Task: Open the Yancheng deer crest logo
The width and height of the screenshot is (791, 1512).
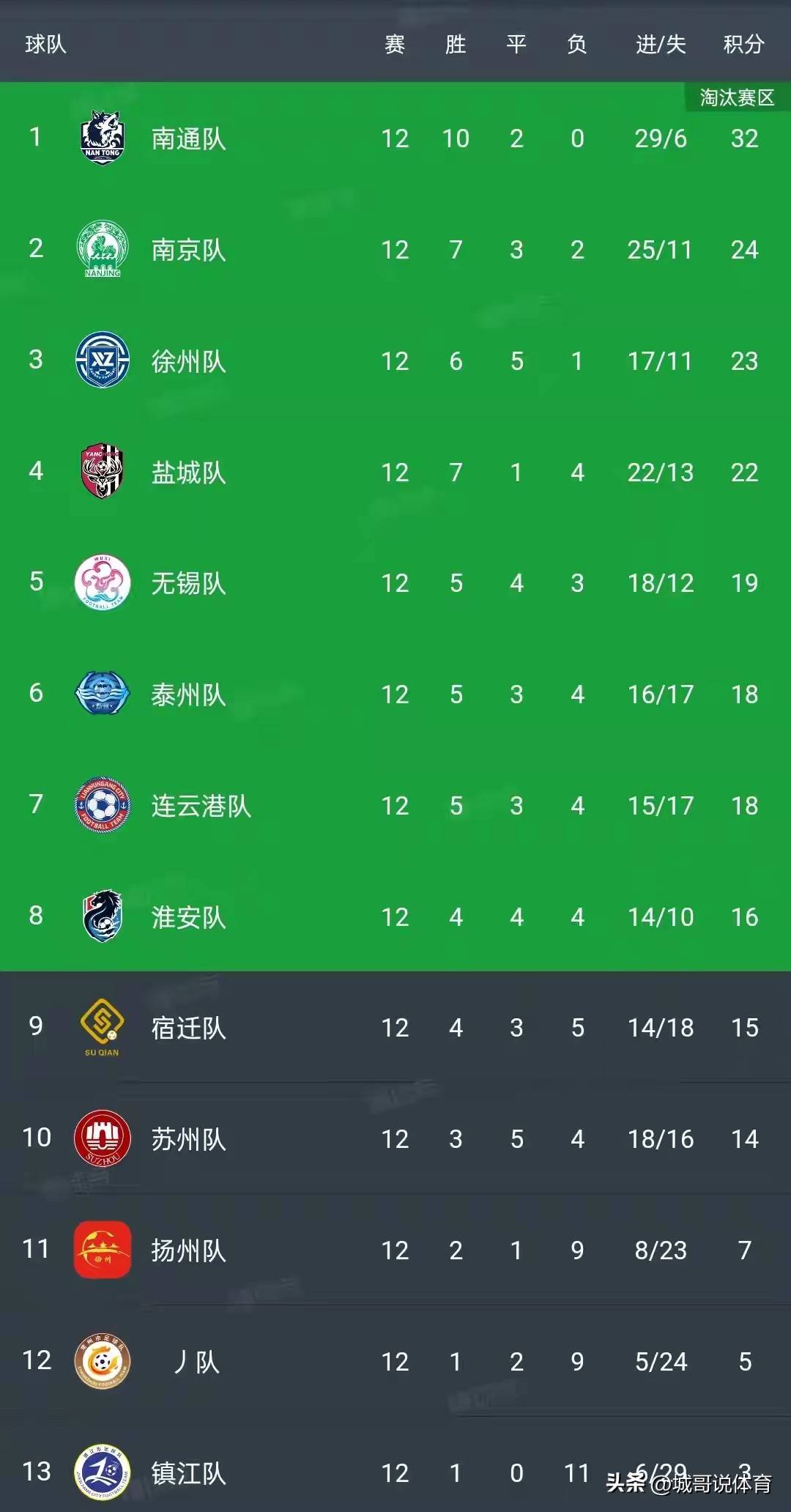Action: pos(103,471)
